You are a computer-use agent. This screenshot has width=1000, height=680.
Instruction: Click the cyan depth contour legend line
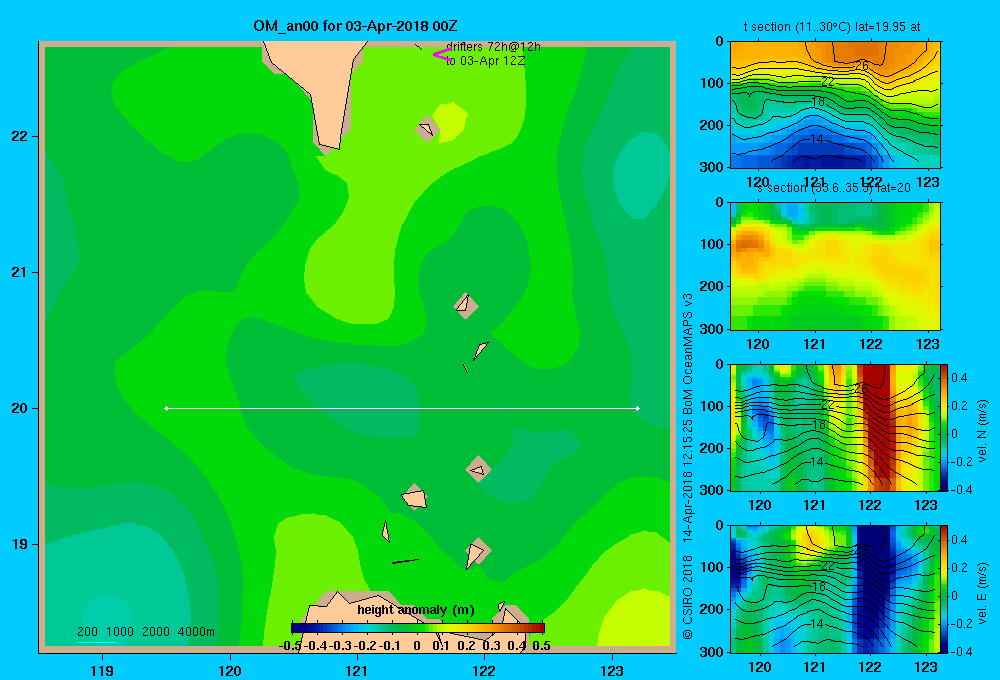click(96, 642)
